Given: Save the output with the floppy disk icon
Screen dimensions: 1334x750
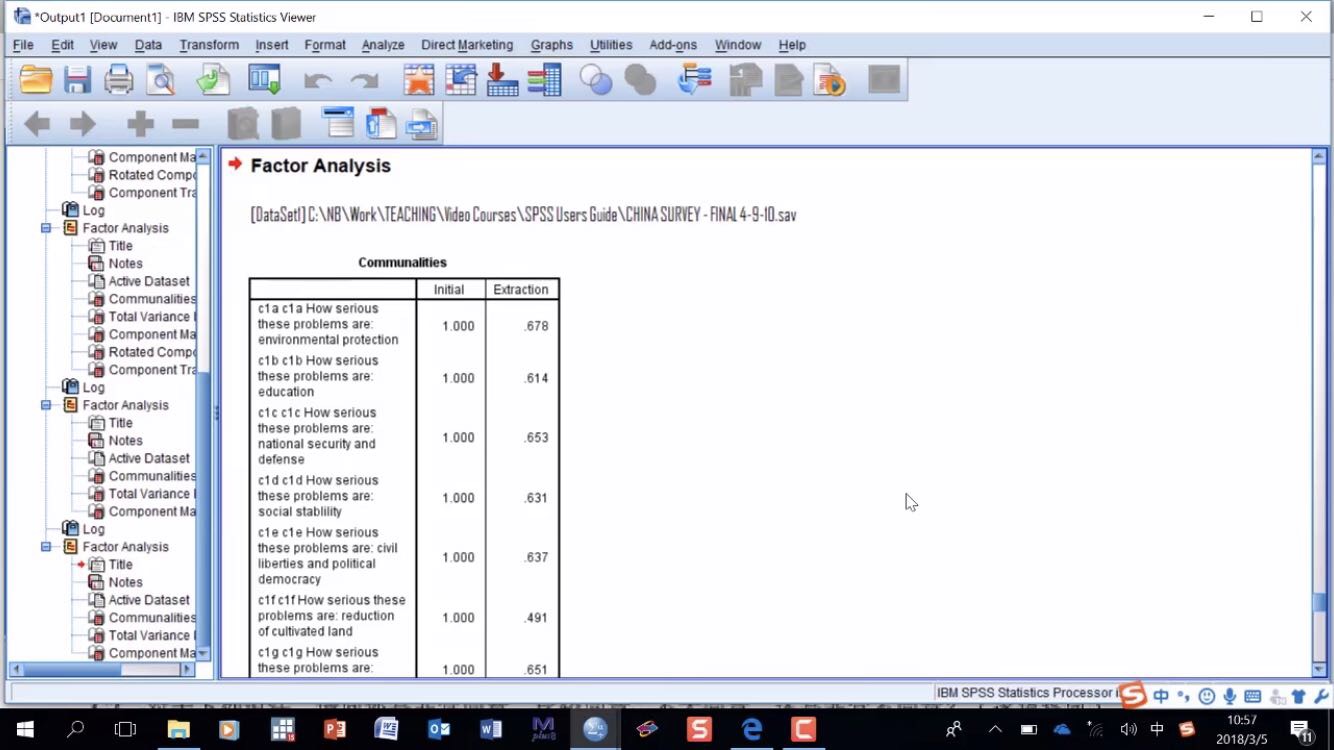Looking at the screenshot, I should [77, 80].
